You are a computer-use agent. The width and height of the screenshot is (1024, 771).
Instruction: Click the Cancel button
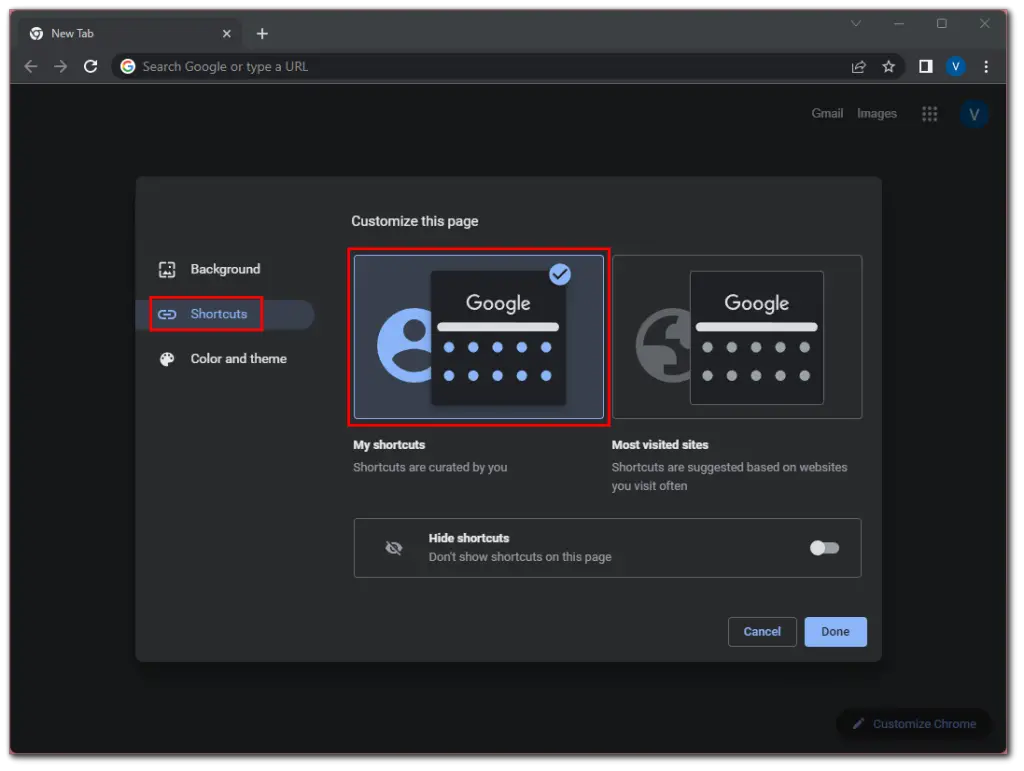click(x=762, y=632)
